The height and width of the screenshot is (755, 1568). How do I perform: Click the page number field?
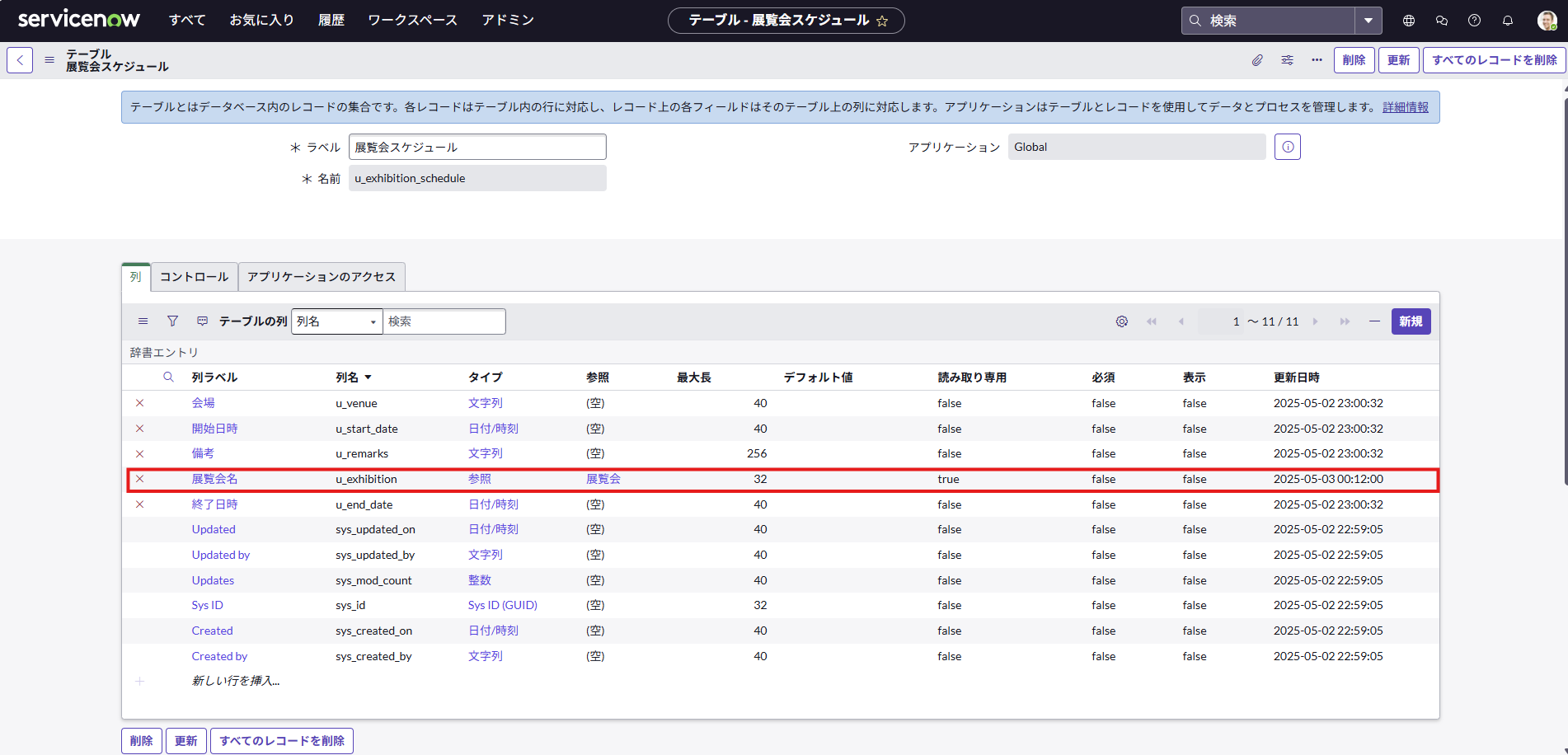point(1222,321)
